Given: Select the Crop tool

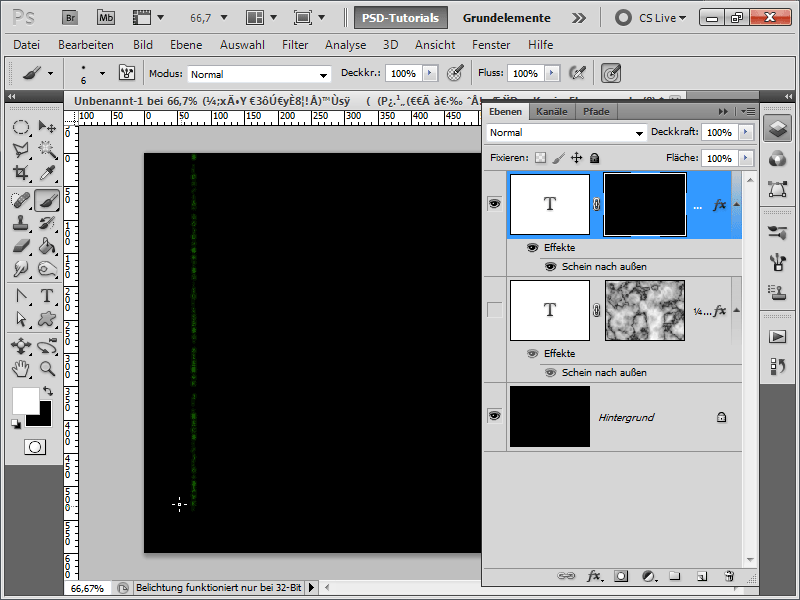Looking at the screenshot, I should point(21,172).
